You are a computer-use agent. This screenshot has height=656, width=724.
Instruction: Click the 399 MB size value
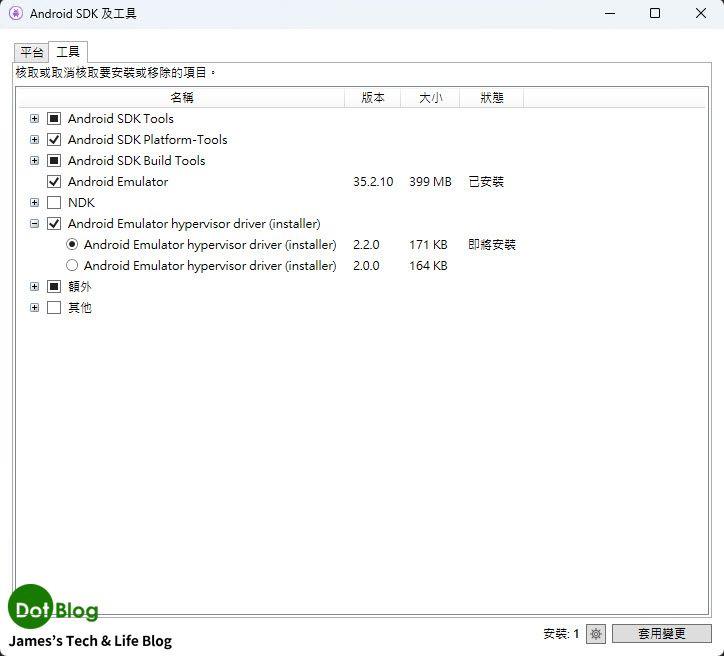pyautogui.click(x=430, y=181)
